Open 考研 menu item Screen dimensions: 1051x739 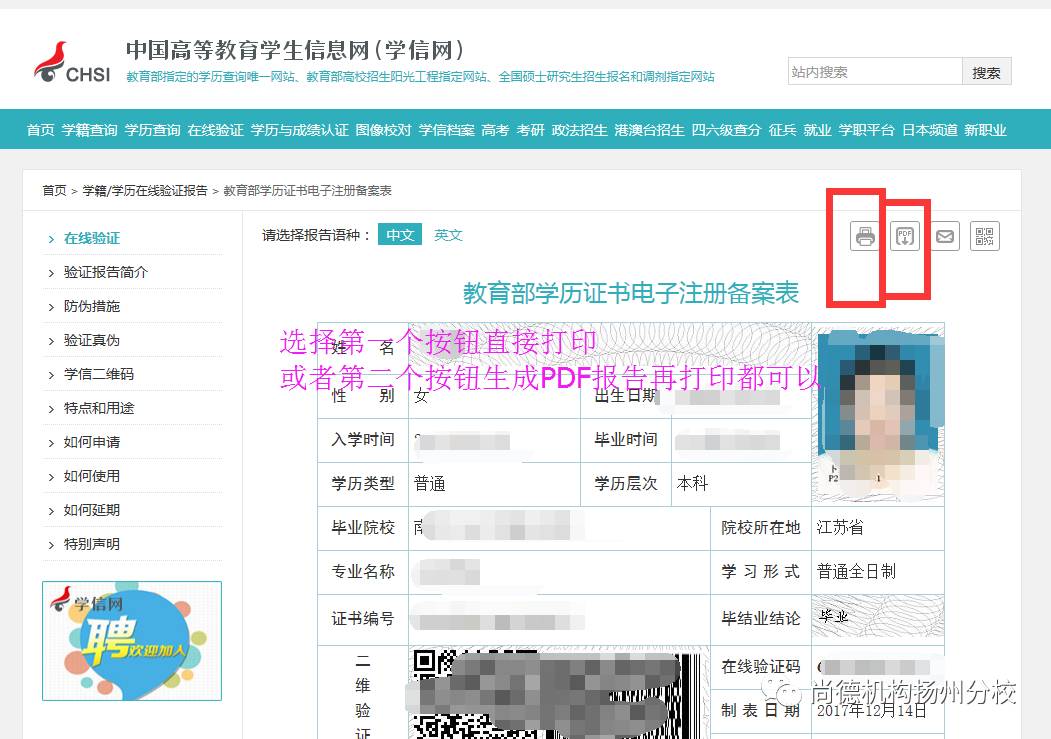(530, 130)
